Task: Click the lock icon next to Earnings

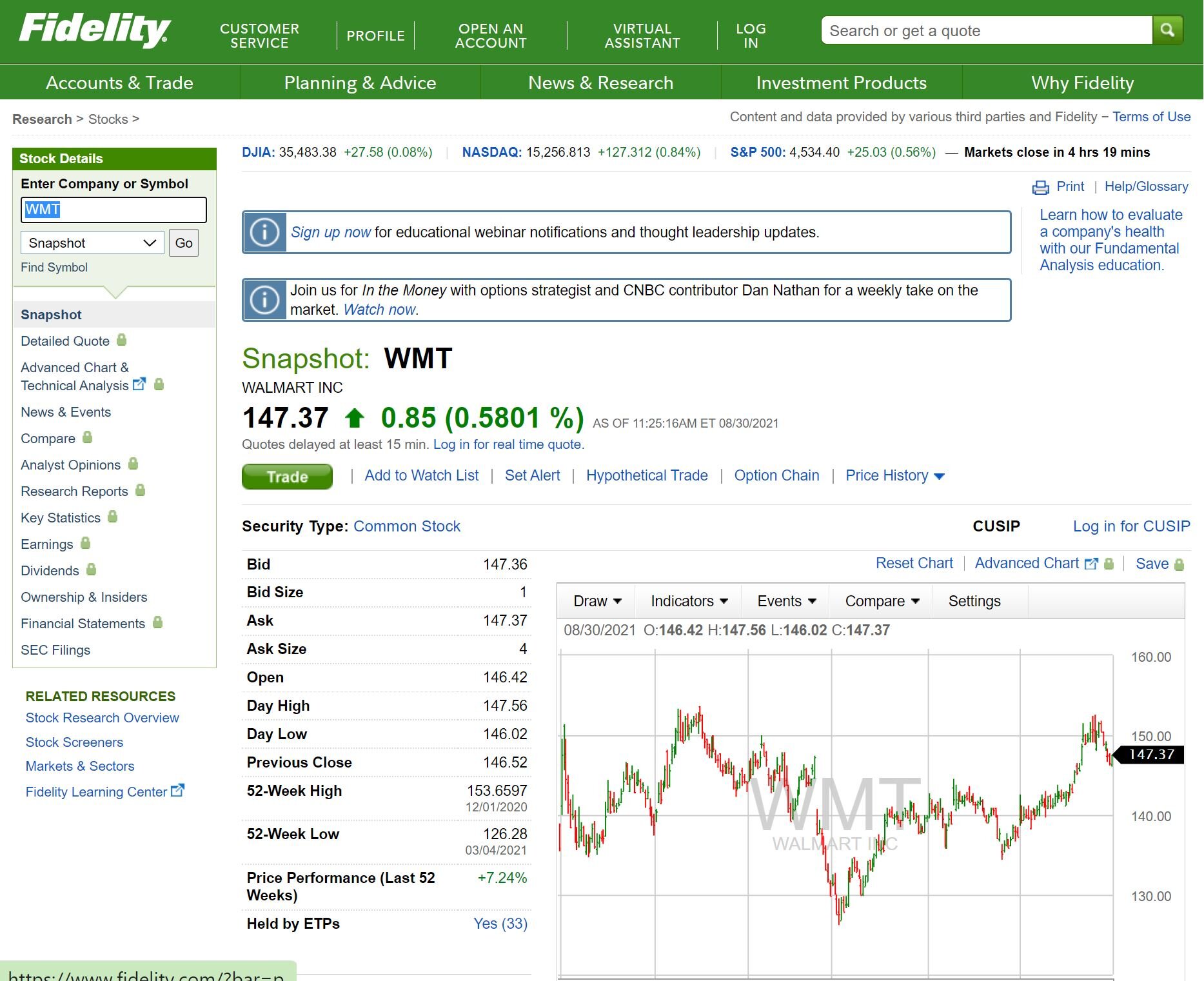Action: coord(86,543)
